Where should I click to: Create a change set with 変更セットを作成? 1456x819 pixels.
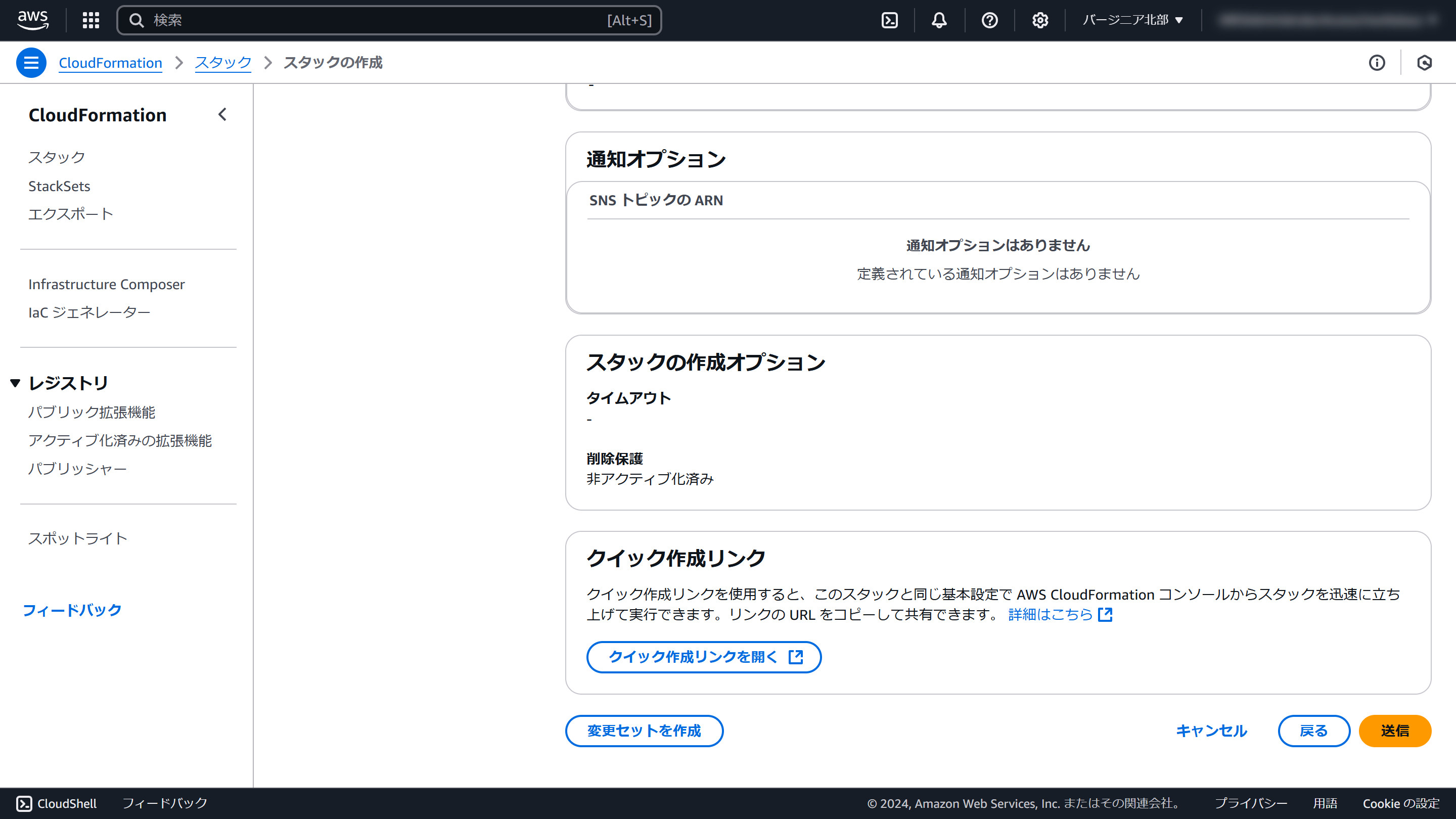[x=644, y=731]
